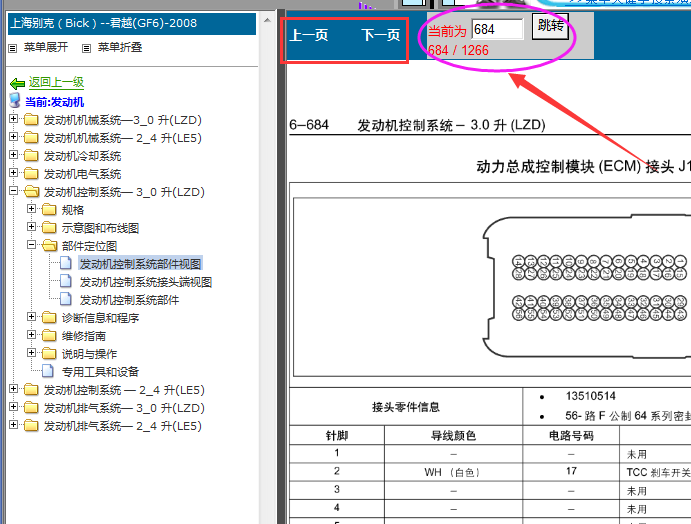Expand 发动机排气系统— 2_4 升(LE5) node
This screenshot has height=524, width=691.
click(14, 425)
